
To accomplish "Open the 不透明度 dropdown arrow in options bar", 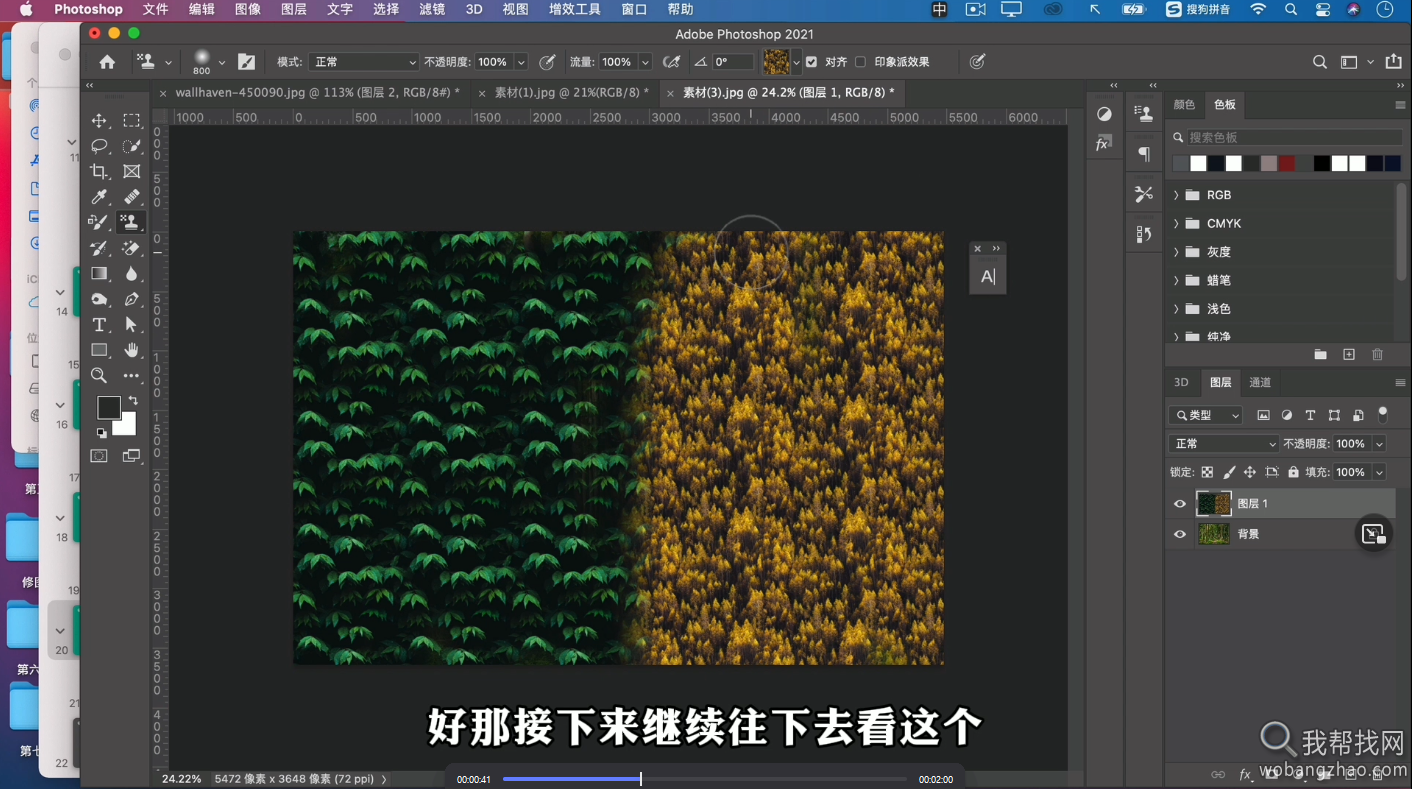I will pyautogui.click(x=521, y=62).
